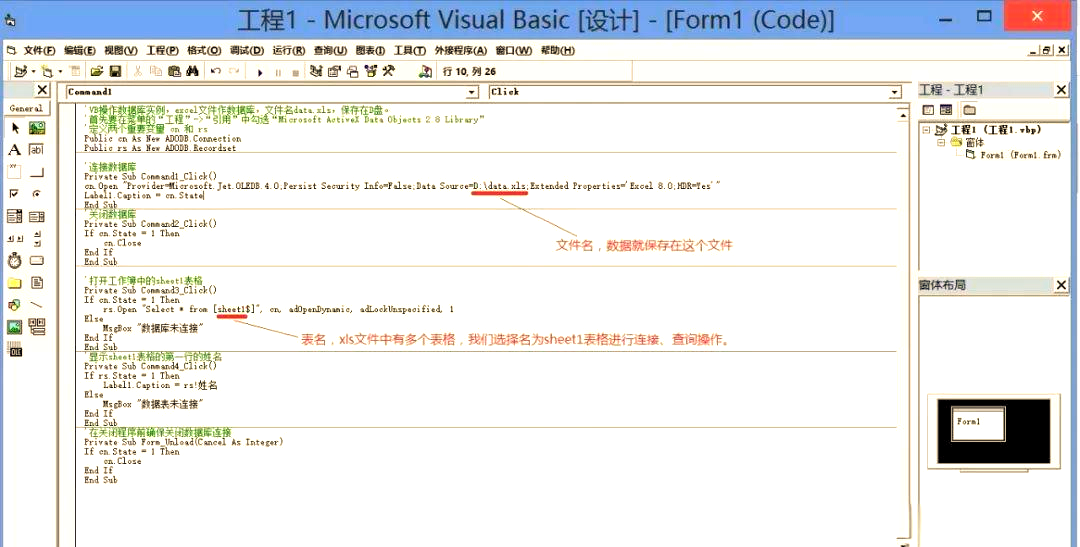This screenshot has height=547, width=1080.
Task: Select the DriveListBox control in the toolbox
Action: pos(37,260)
